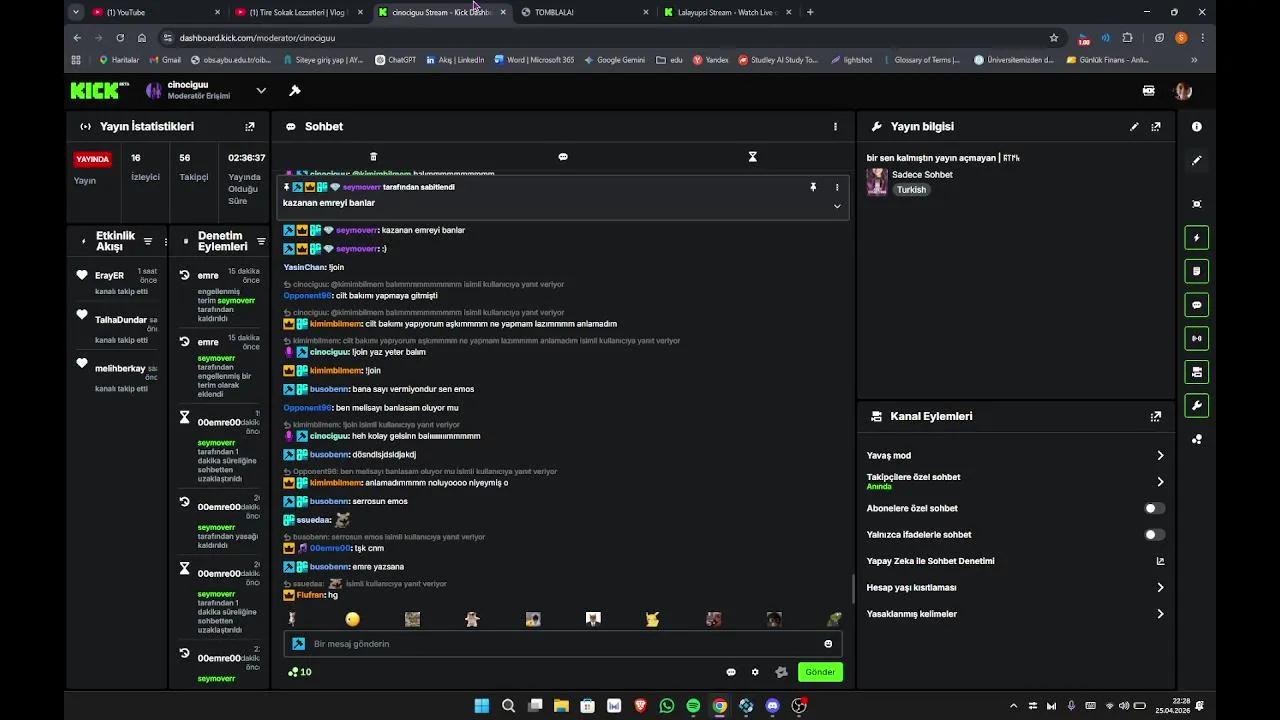Toggle the document panel in sidebar
The image size is (1280, 720).
pos(1197,271)
